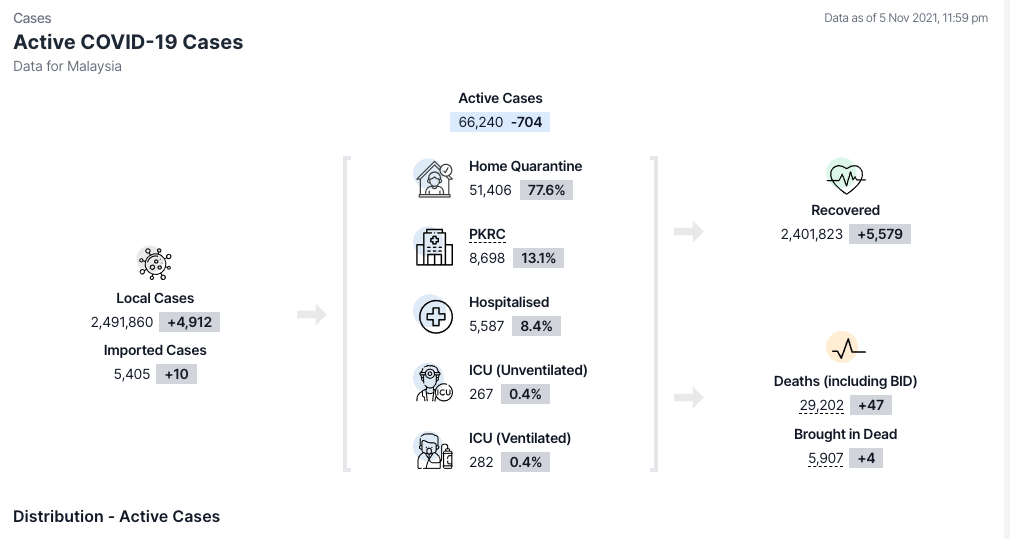Click the Home Quarantine house icon

tap(434, 178)
